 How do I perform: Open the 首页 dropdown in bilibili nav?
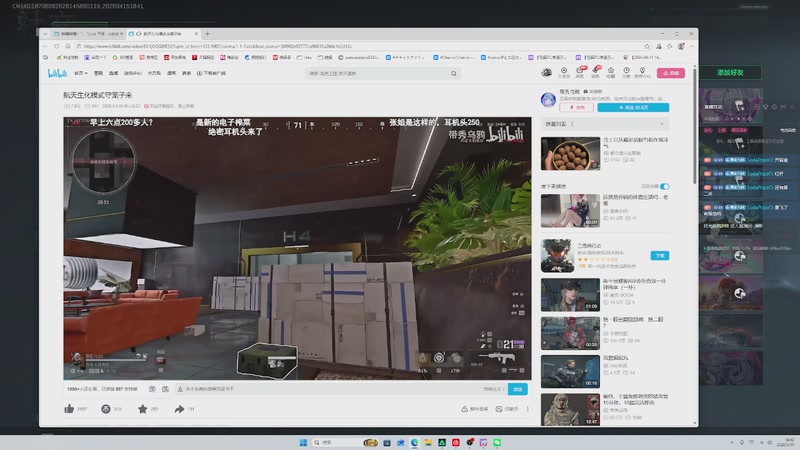(81, 73)
